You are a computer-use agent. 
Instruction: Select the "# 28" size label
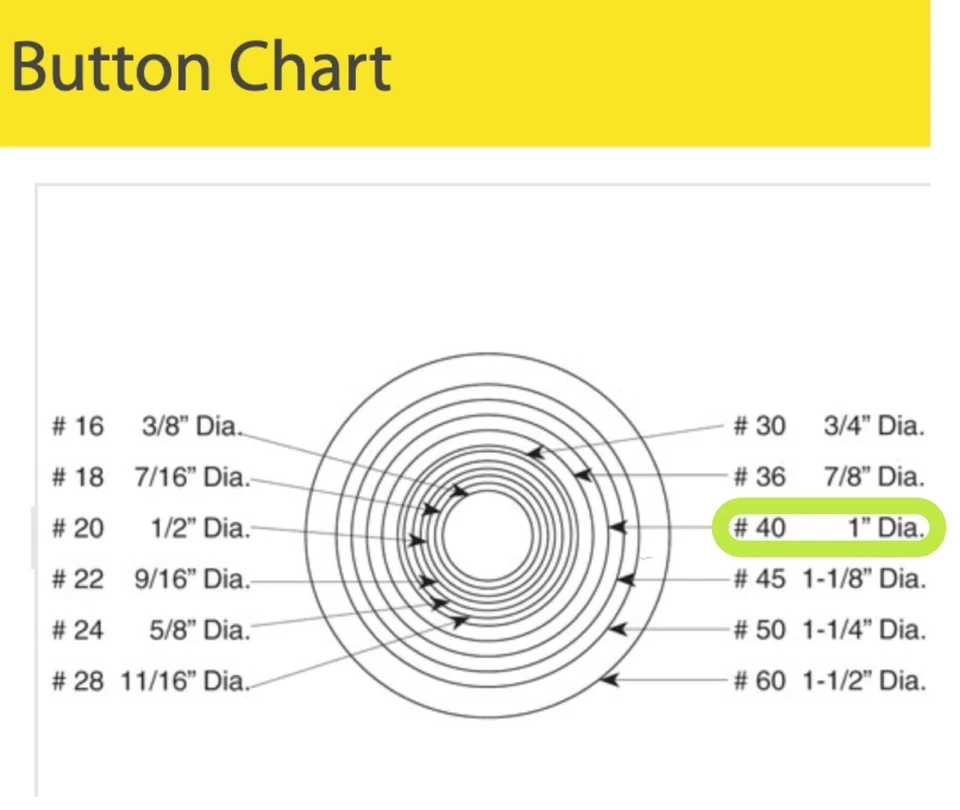tap(78, 681)
